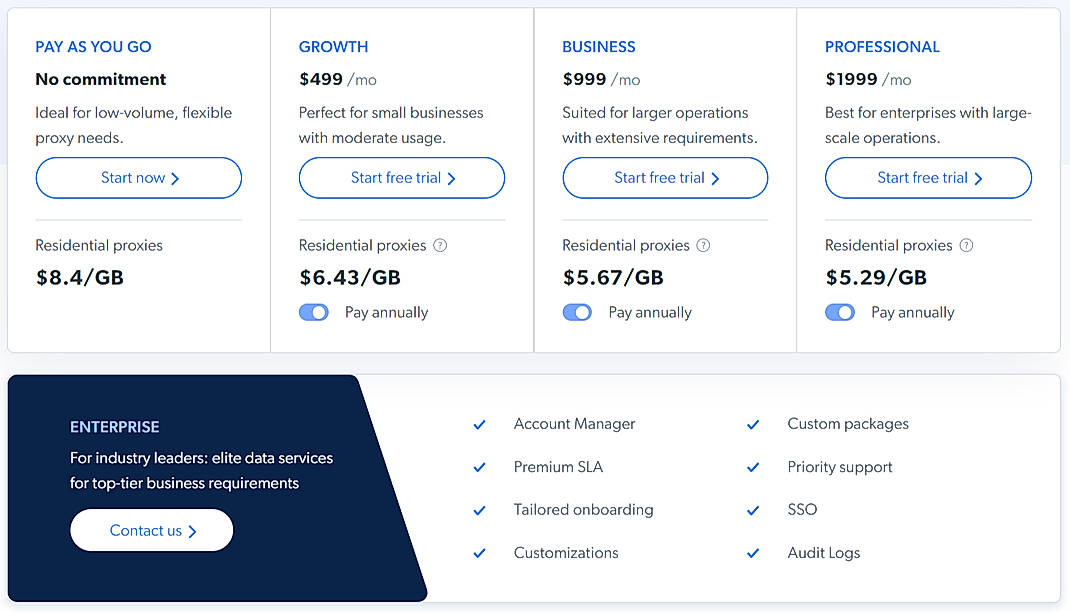Toggle Pay annually in the Professional plan
This screenshot has width=1070, height=613.
tap(840, 312)
